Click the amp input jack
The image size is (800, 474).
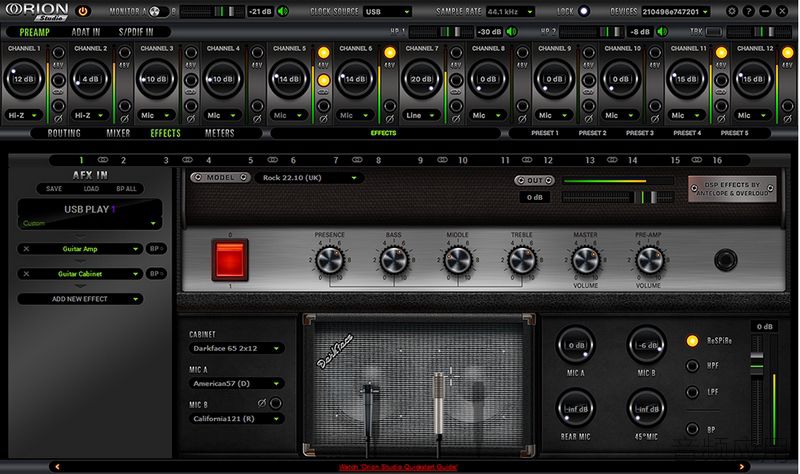point(725,260)
